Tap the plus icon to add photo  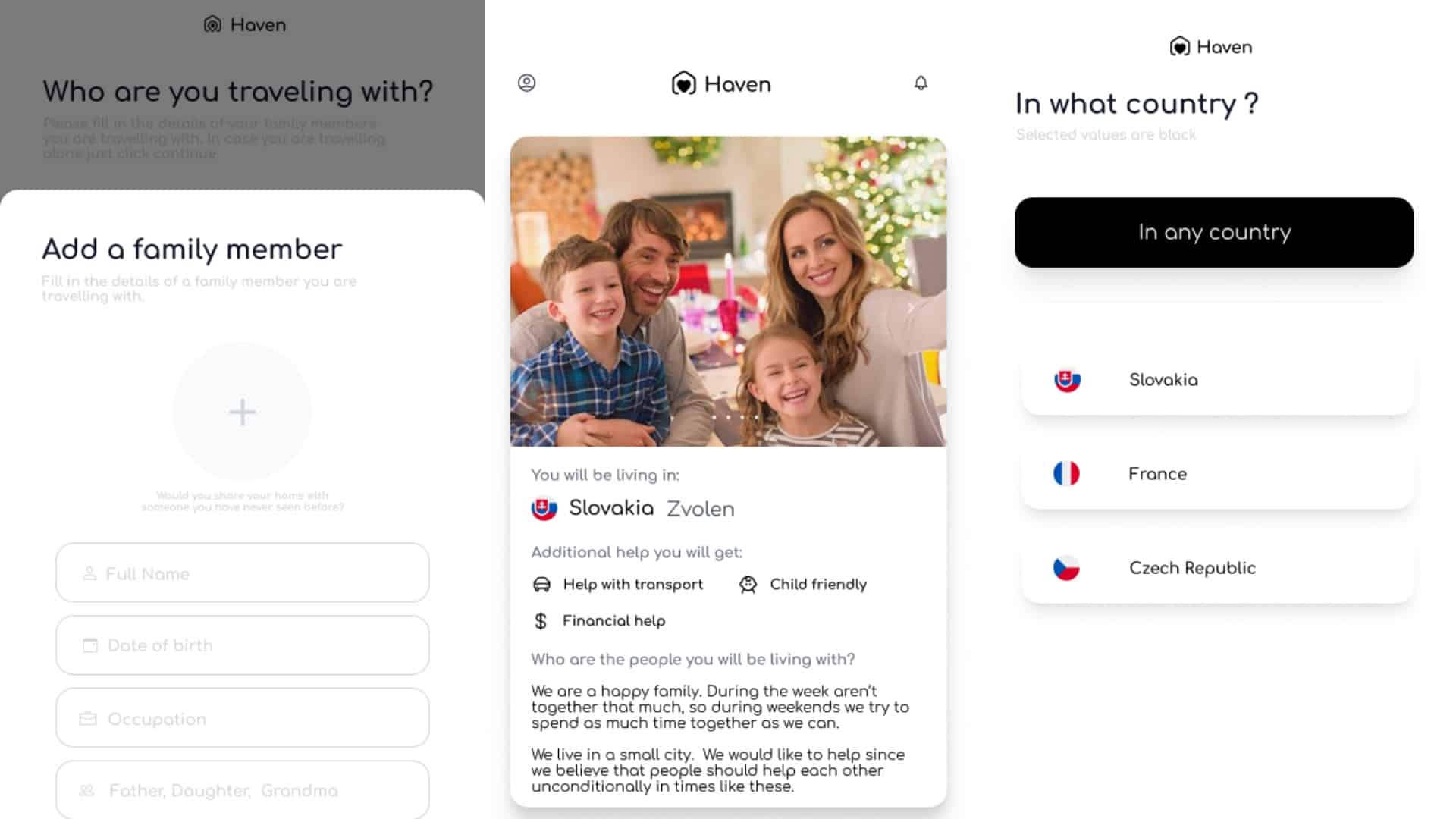(242, 413)
